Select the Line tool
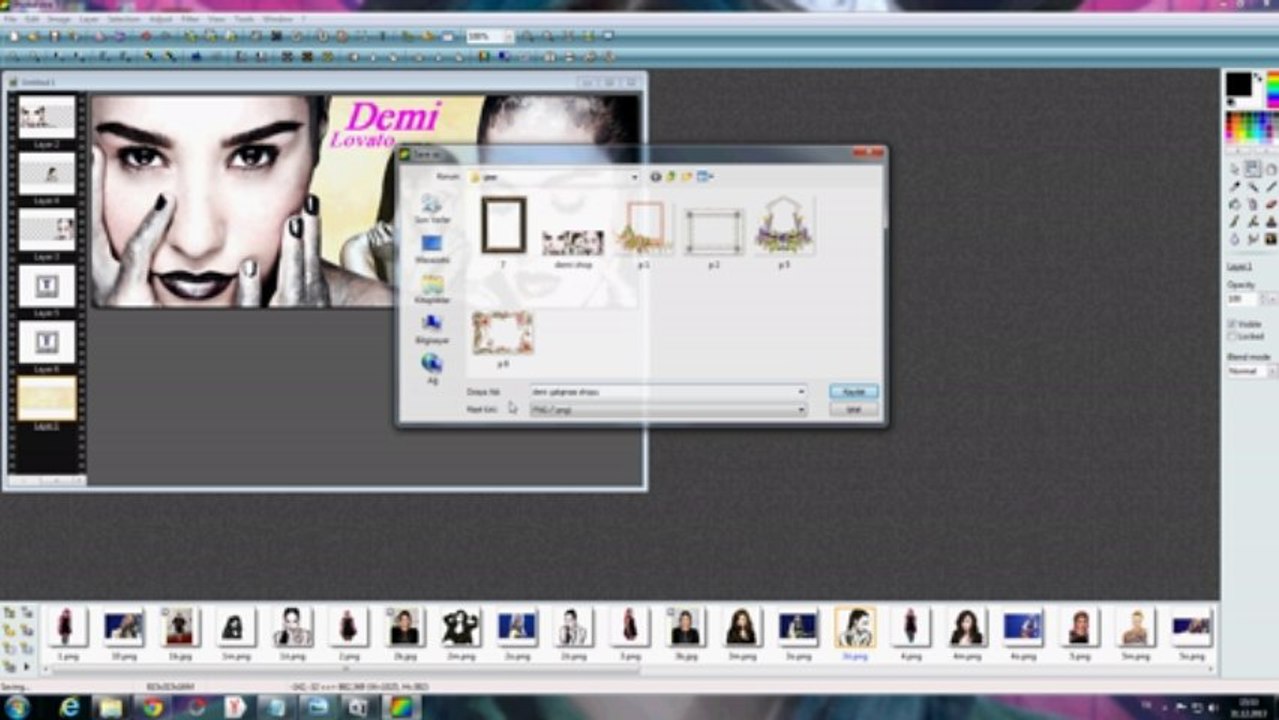Viewport: 1279px width, 720px height. [1271, 186]
